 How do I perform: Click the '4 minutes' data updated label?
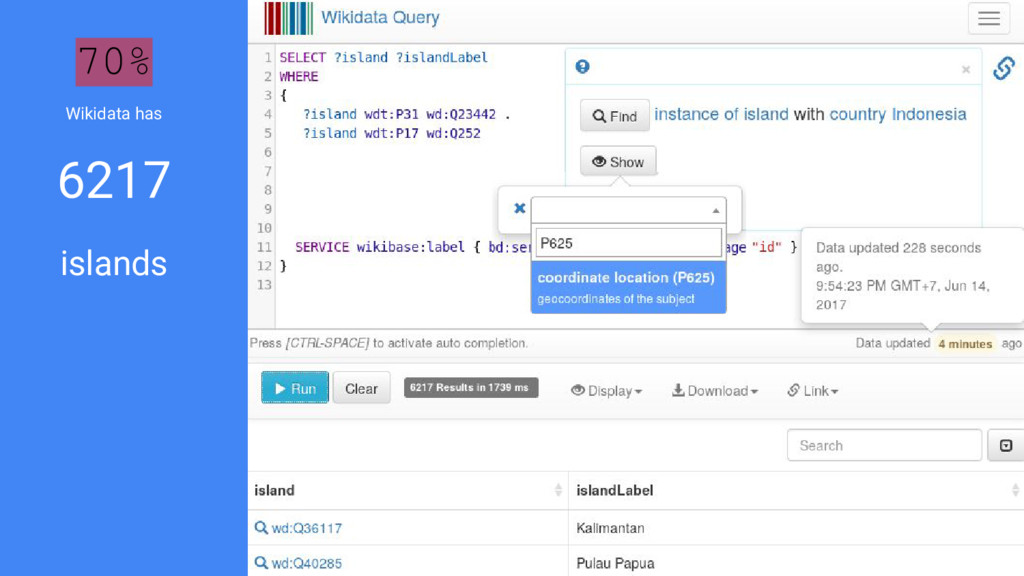pyautogui.click(x=965, y=344)
